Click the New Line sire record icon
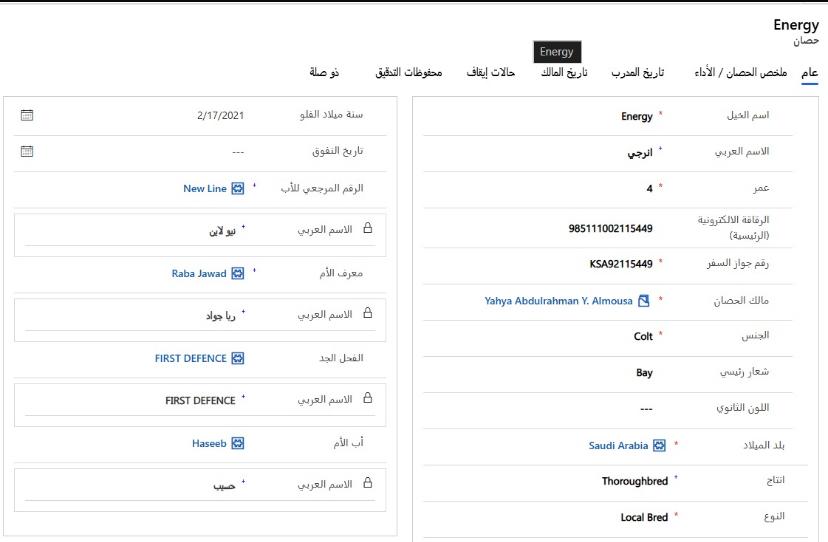828x542 pixels. [238, 188]
